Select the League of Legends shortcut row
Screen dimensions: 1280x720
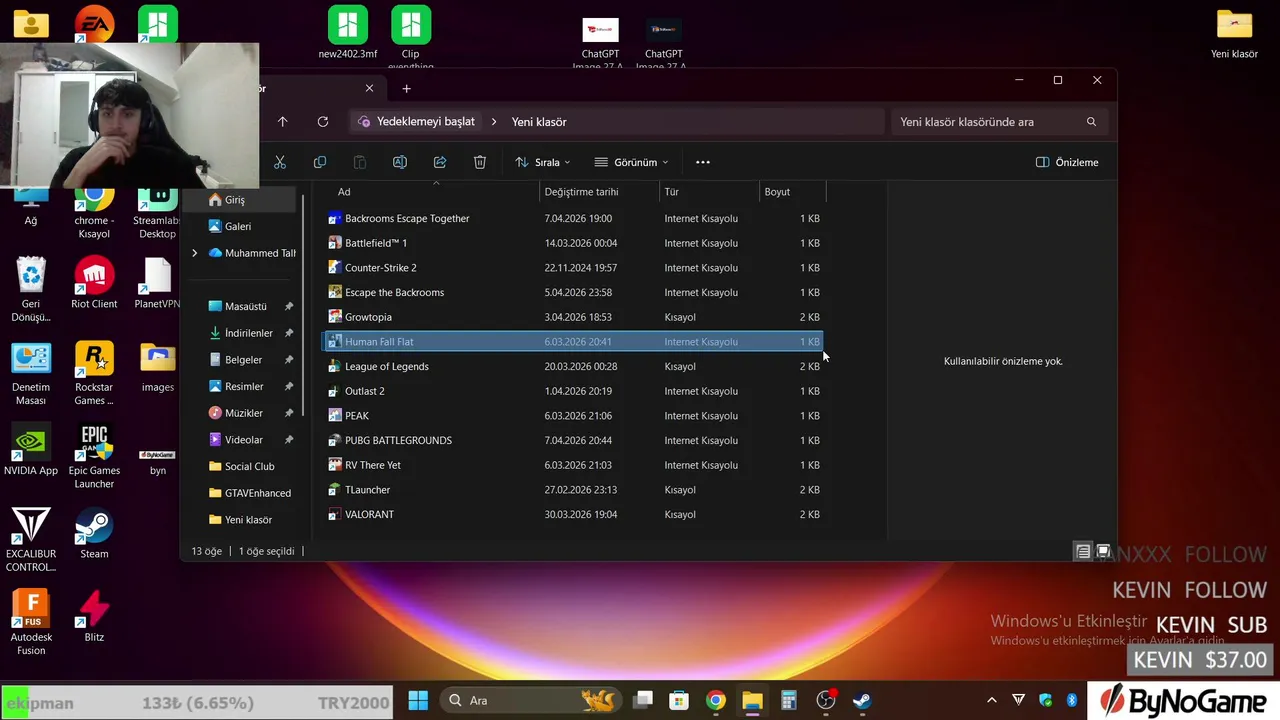pyautogui.click(x=572, y=366)
